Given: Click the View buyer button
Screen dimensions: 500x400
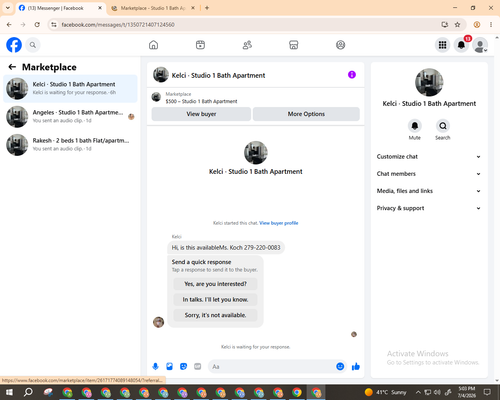Looking at the screenshot, I should (201, 114).
